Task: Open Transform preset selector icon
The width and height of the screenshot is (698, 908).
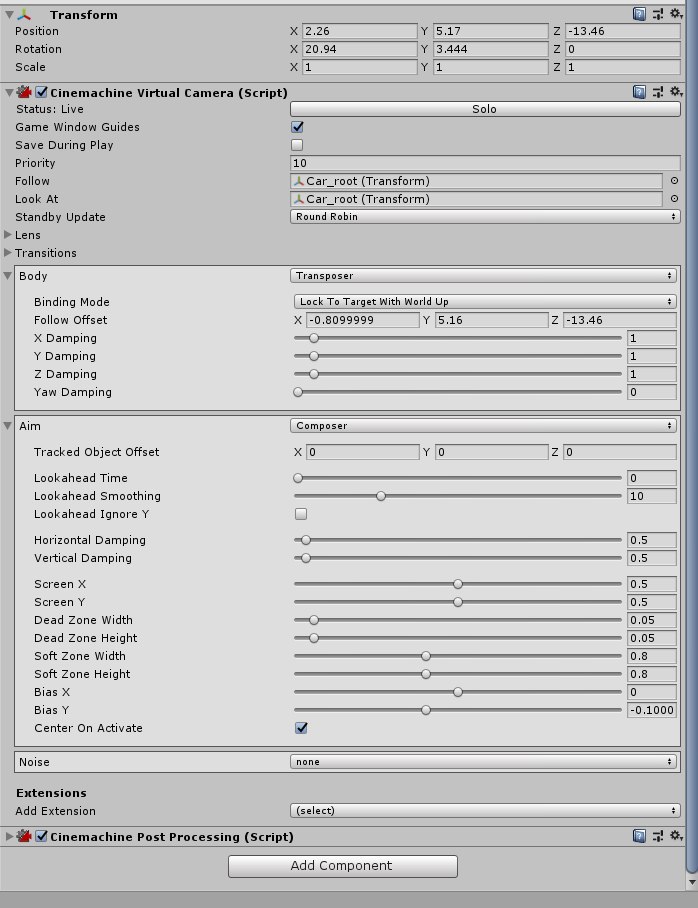Action: 658,14
